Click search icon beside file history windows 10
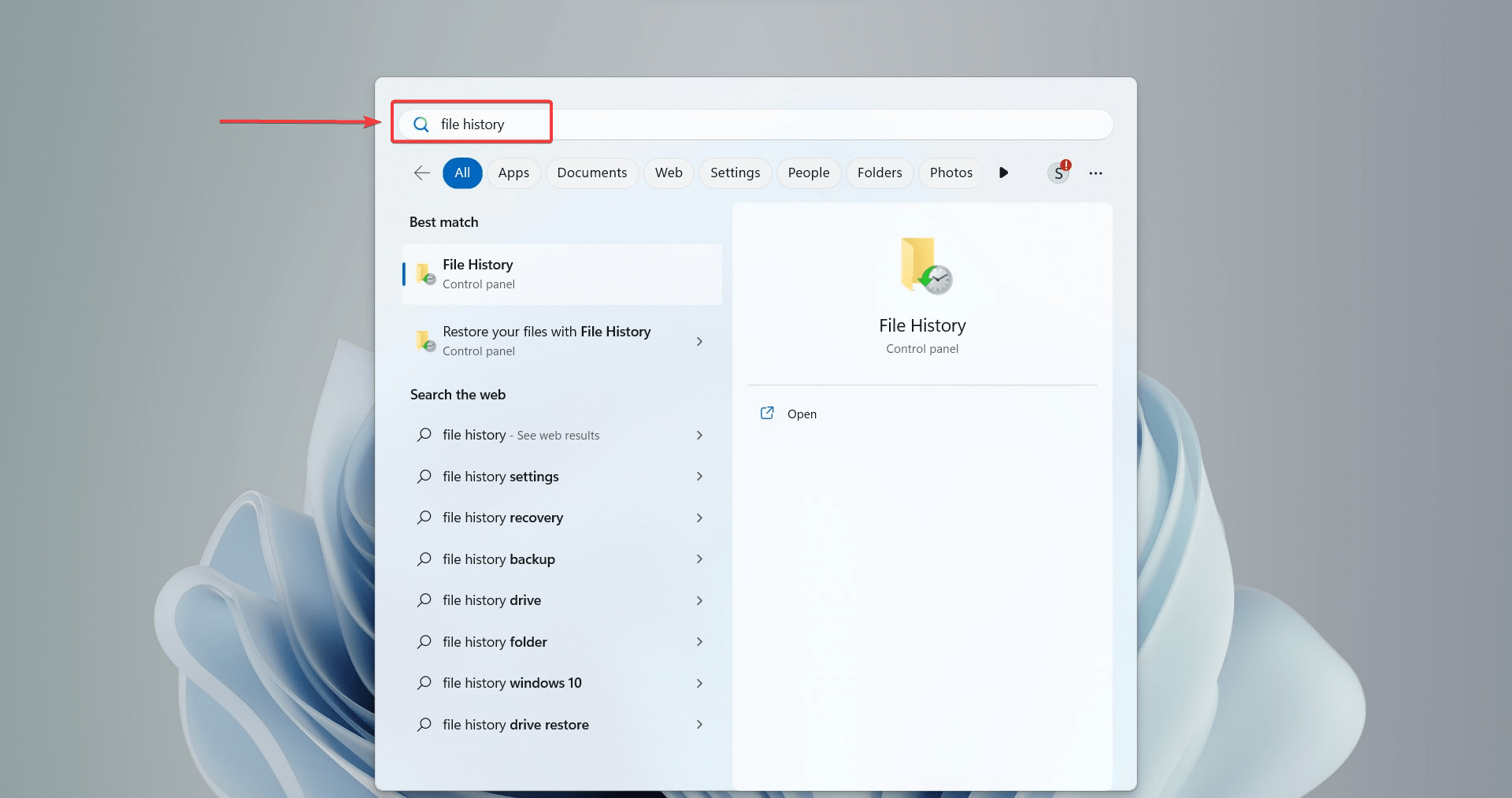Screen dimensions: 1512x798 424,683
